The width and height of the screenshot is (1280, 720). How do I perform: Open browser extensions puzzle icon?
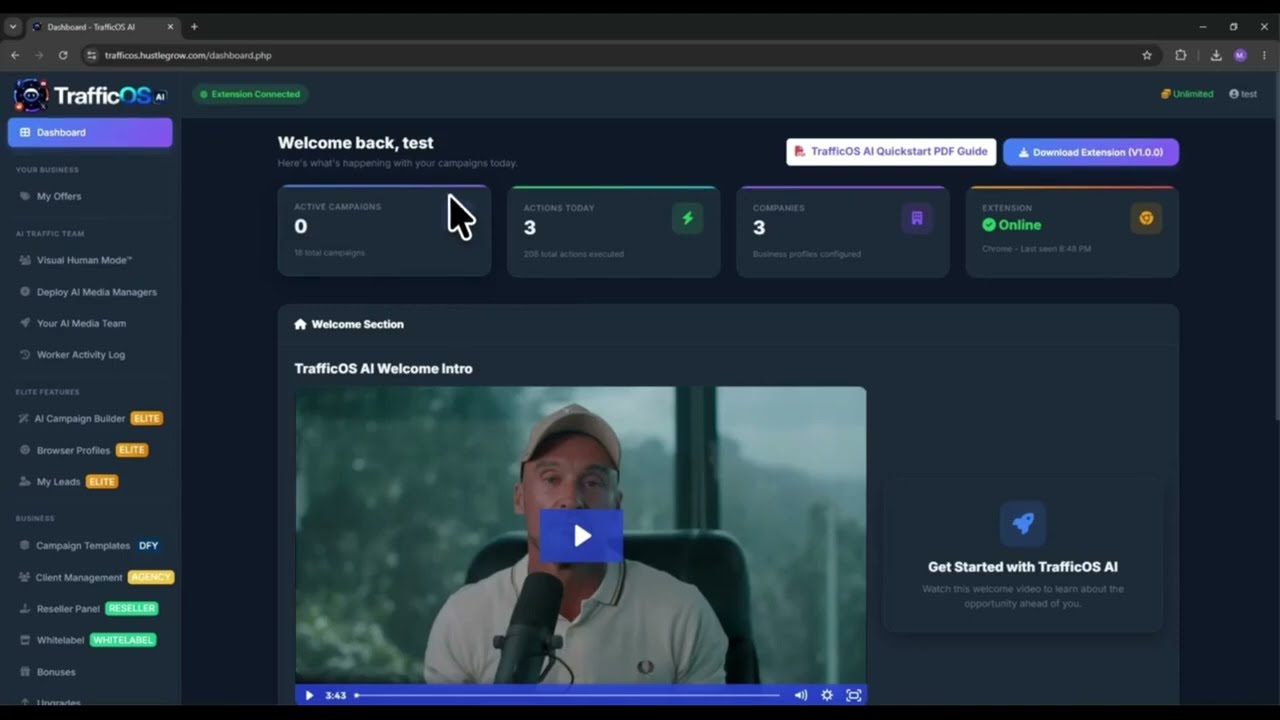point(1181,55)
